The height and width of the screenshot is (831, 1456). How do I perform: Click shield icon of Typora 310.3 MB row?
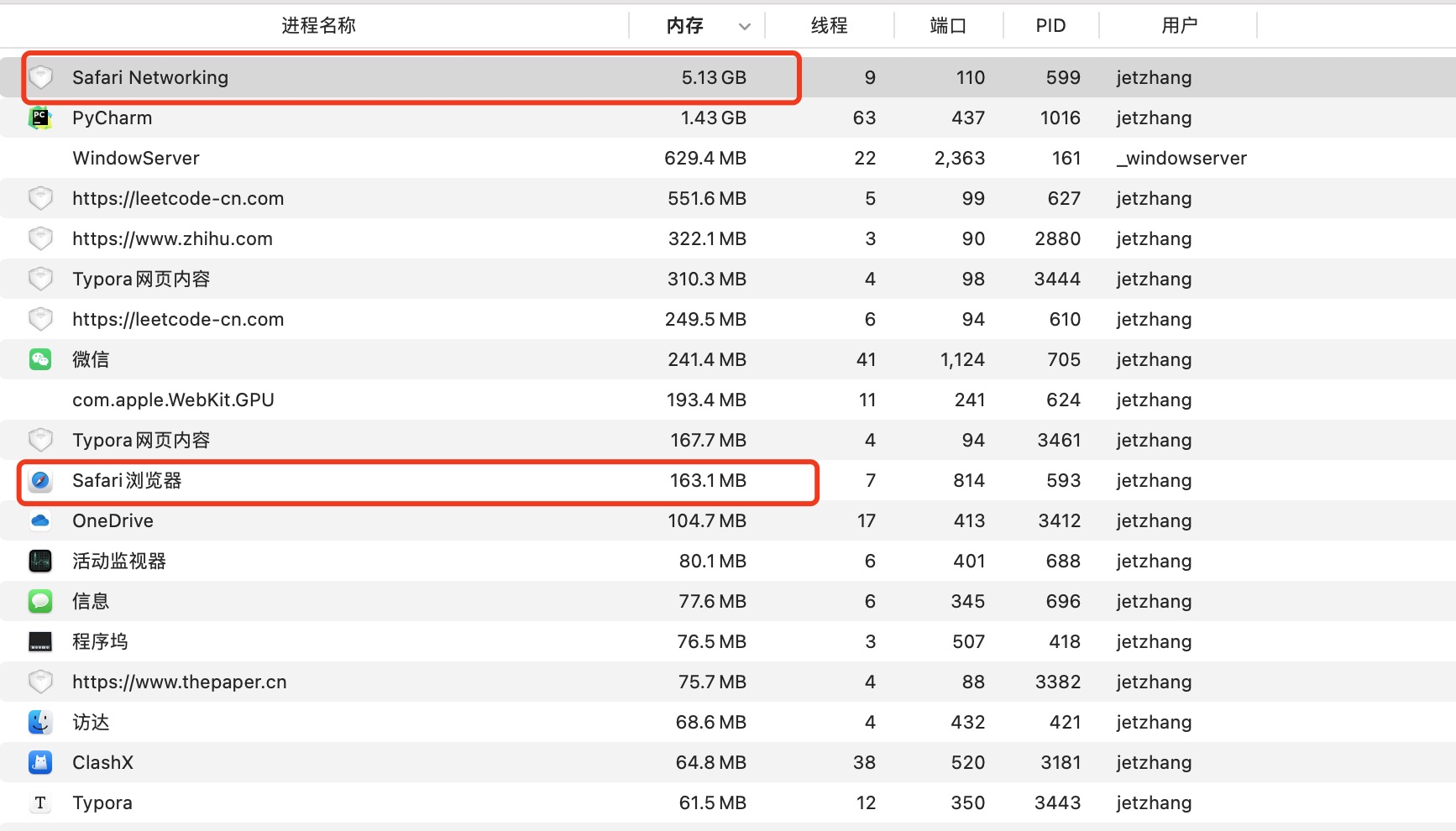pos(40,279)
